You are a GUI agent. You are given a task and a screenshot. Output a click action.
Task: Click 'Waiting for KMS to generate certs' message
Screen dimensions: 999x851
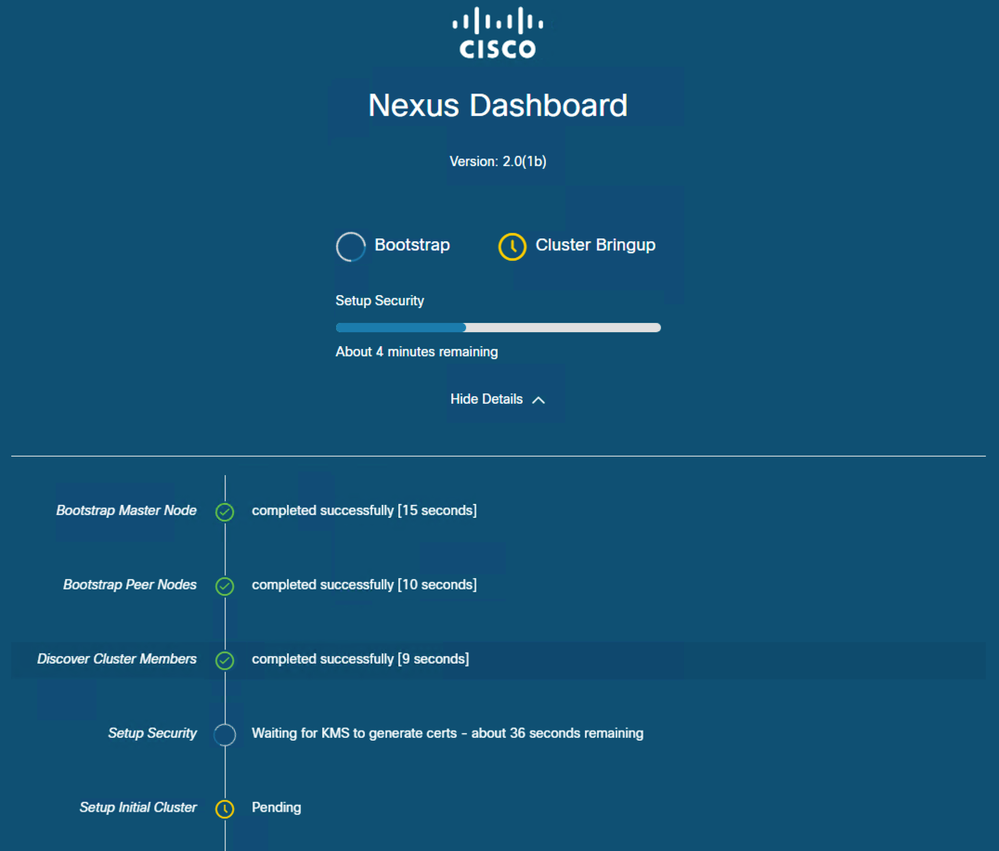tap(354, 733)
